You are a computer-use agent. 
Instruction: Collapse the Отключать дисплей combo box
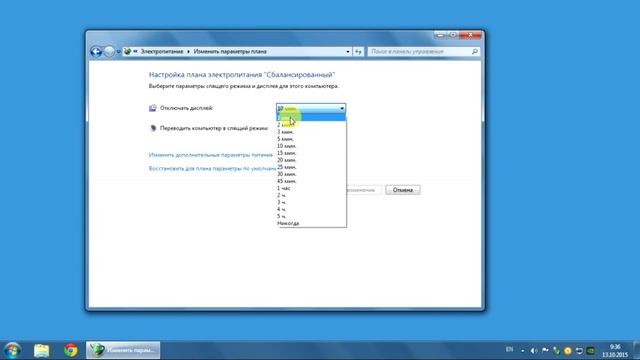(x=311, y=108)
